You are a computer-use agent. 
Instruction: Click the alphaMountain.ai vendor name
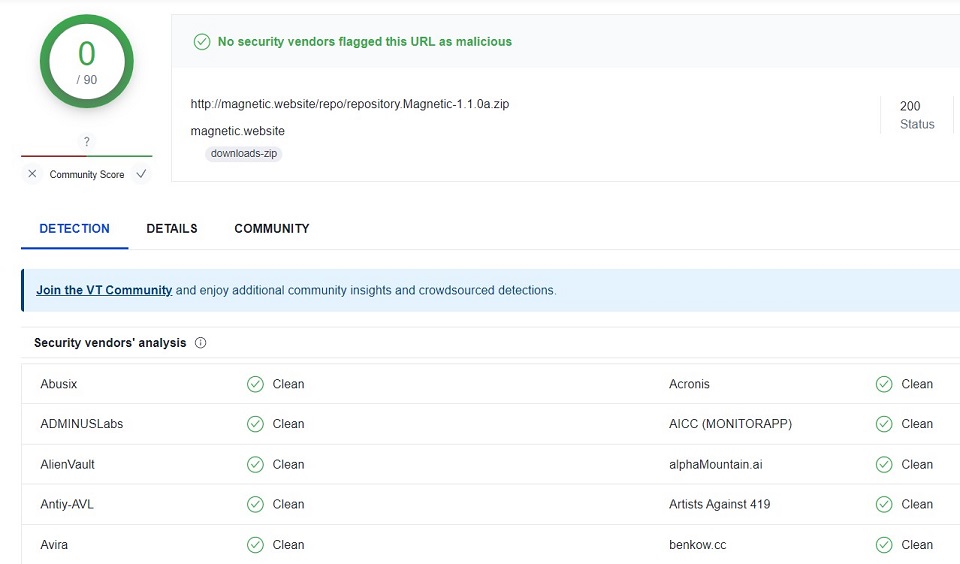(x=716, y=464)
